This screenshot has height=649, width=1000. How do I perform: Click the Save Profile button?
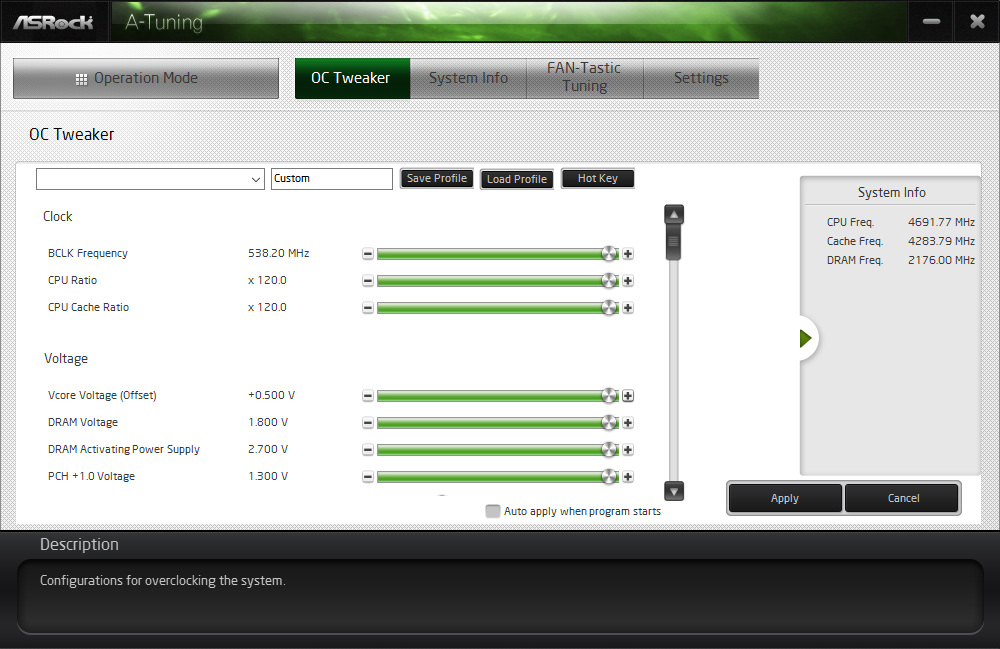pos(437,179)
